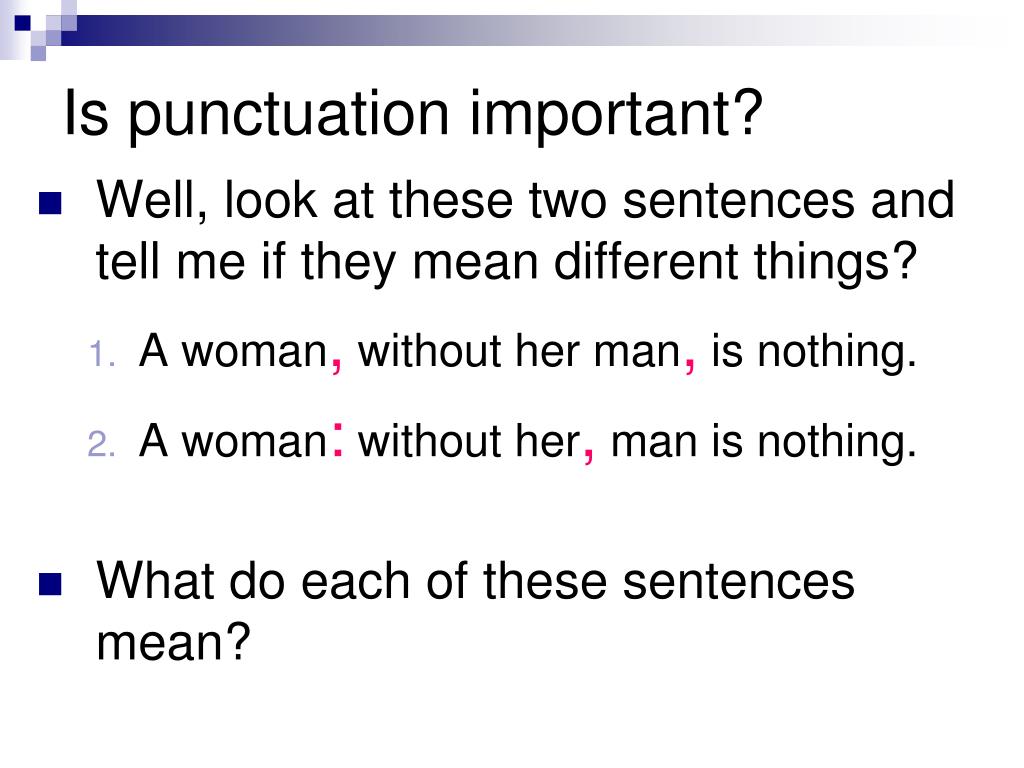Click the first blue square bullet
This screenshot has height=768, width=1024.
coord(50,203)
